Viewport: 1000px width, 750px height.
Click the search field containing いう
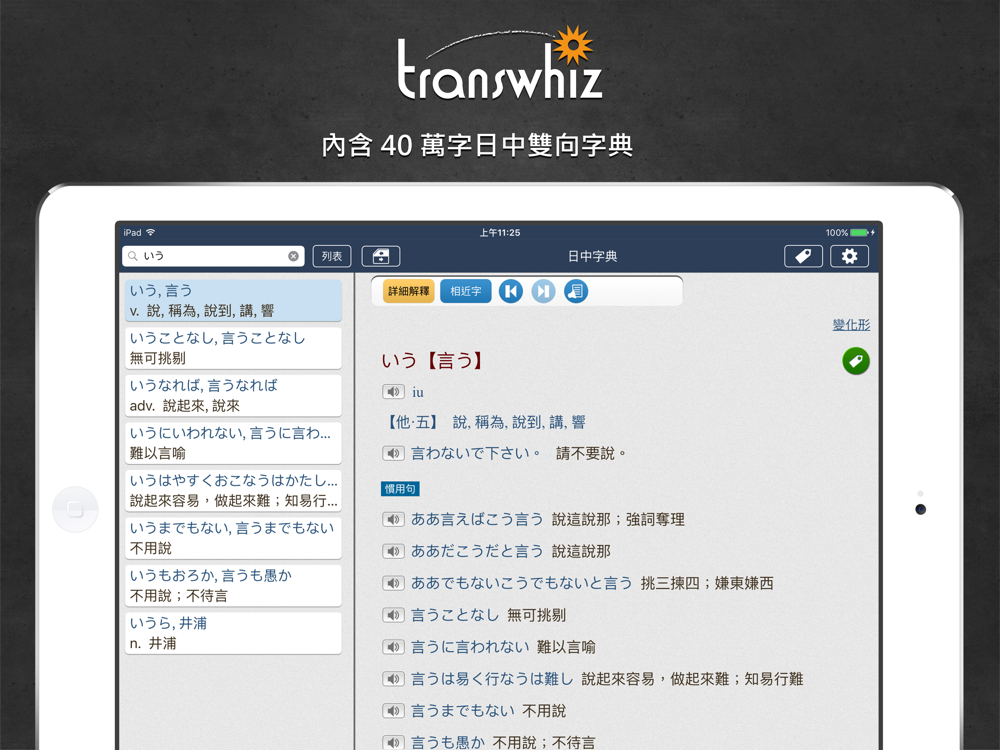coord(213,256)
